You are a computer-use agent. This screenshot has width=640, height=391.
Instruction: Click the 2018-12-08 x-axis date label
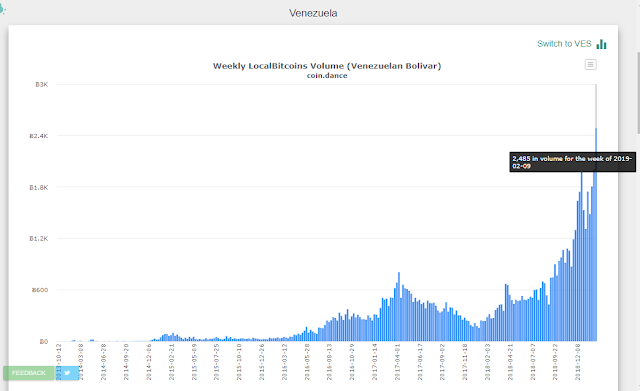coord(578,362)
